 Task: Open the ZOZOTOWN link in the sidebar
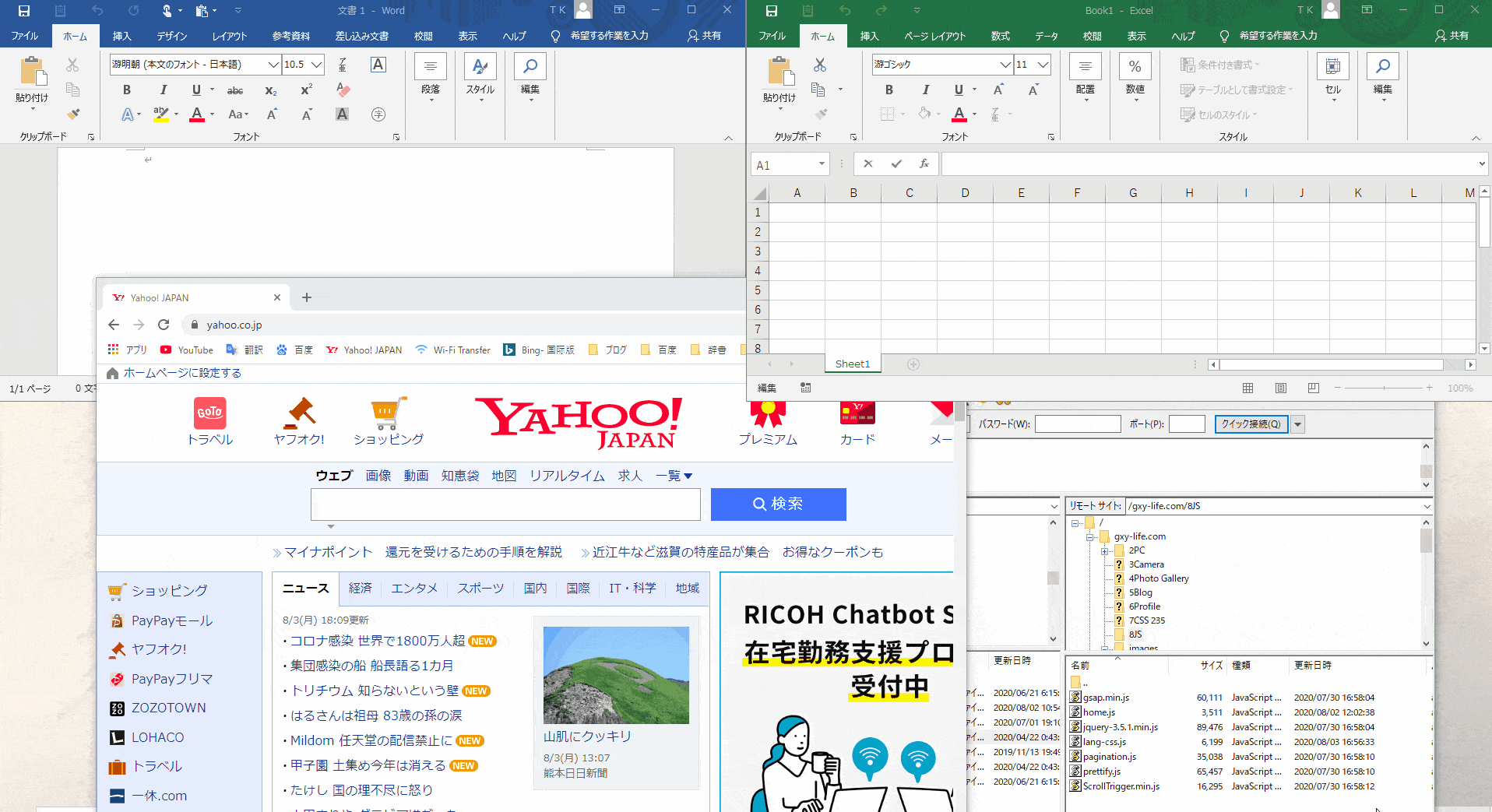[x=170, y=707]
